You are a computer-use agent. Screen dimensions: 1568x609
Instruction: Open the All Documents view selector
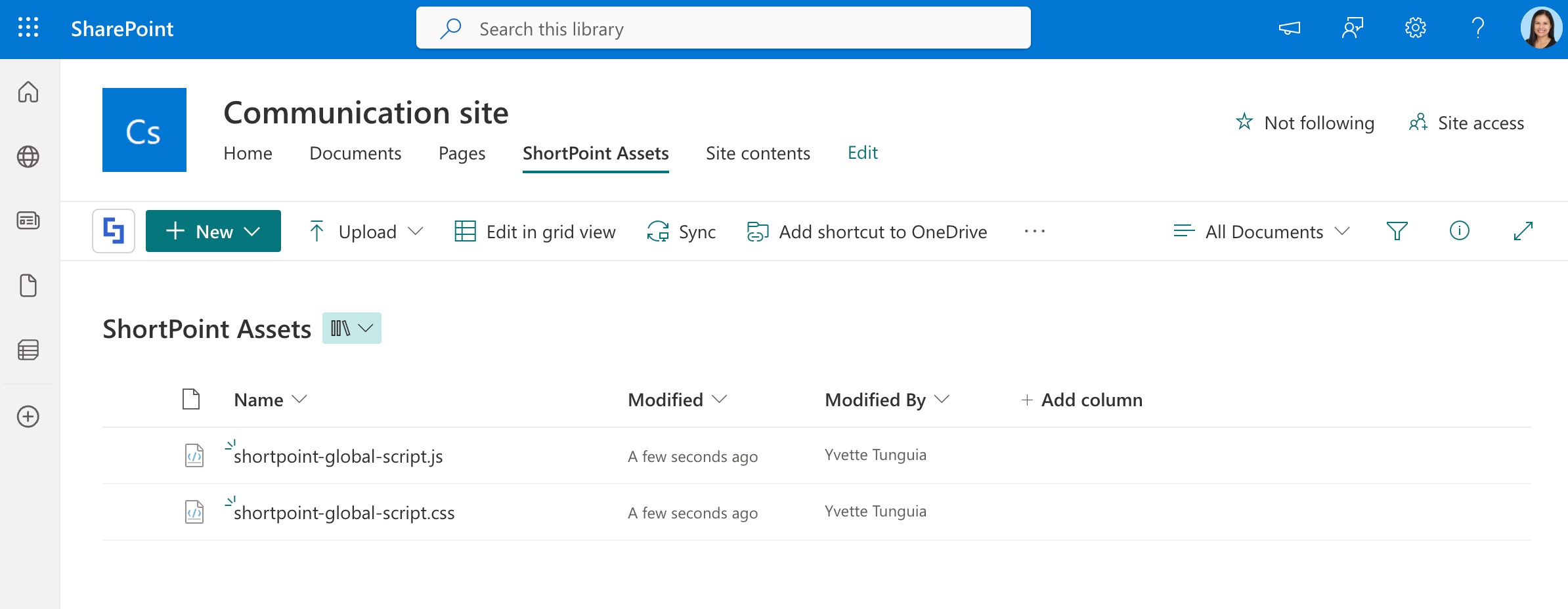pos(1263,231)
